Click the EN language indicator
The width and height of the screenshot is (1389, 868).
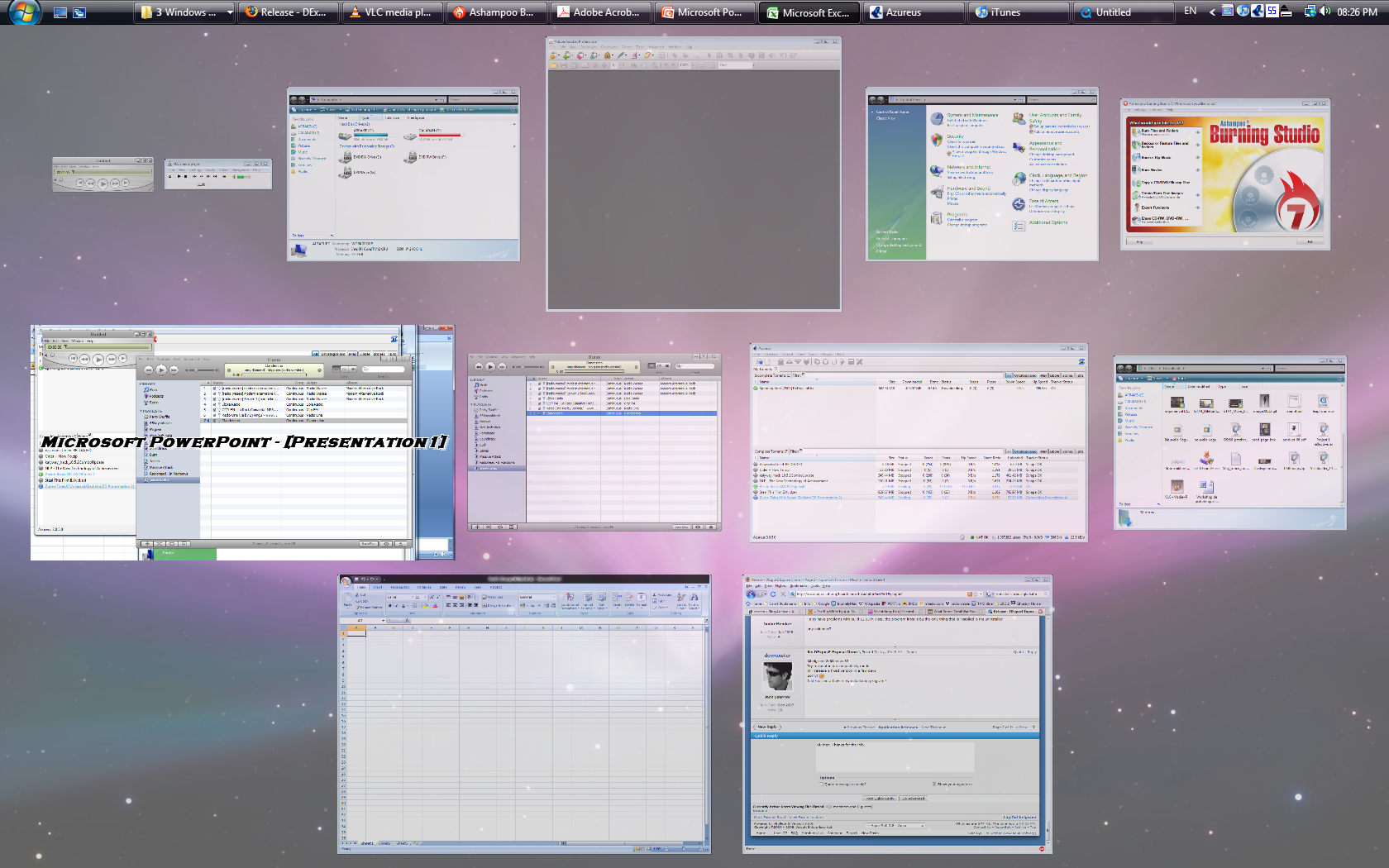point(1190,12)
